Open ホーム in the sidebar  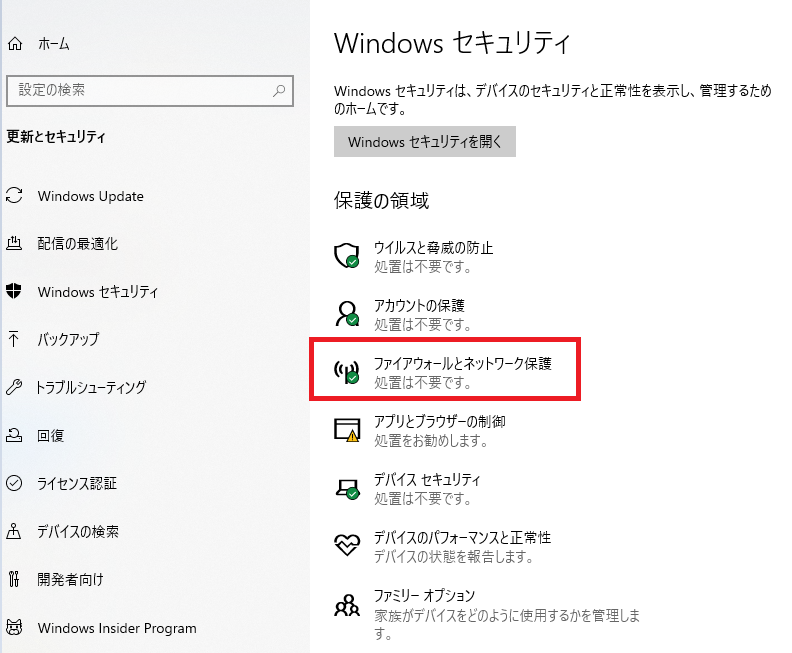click(x=54, y=44)
